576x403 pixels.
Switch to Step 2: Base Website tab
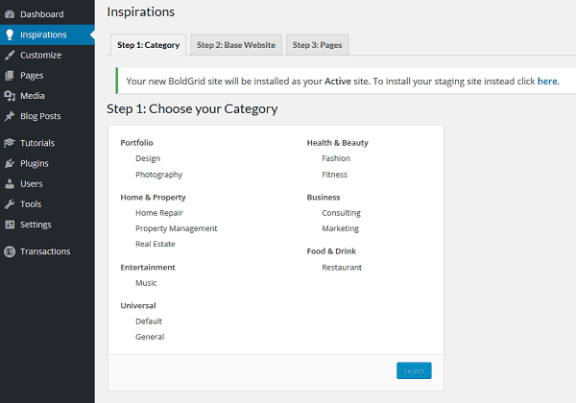[x=236, y=45]
